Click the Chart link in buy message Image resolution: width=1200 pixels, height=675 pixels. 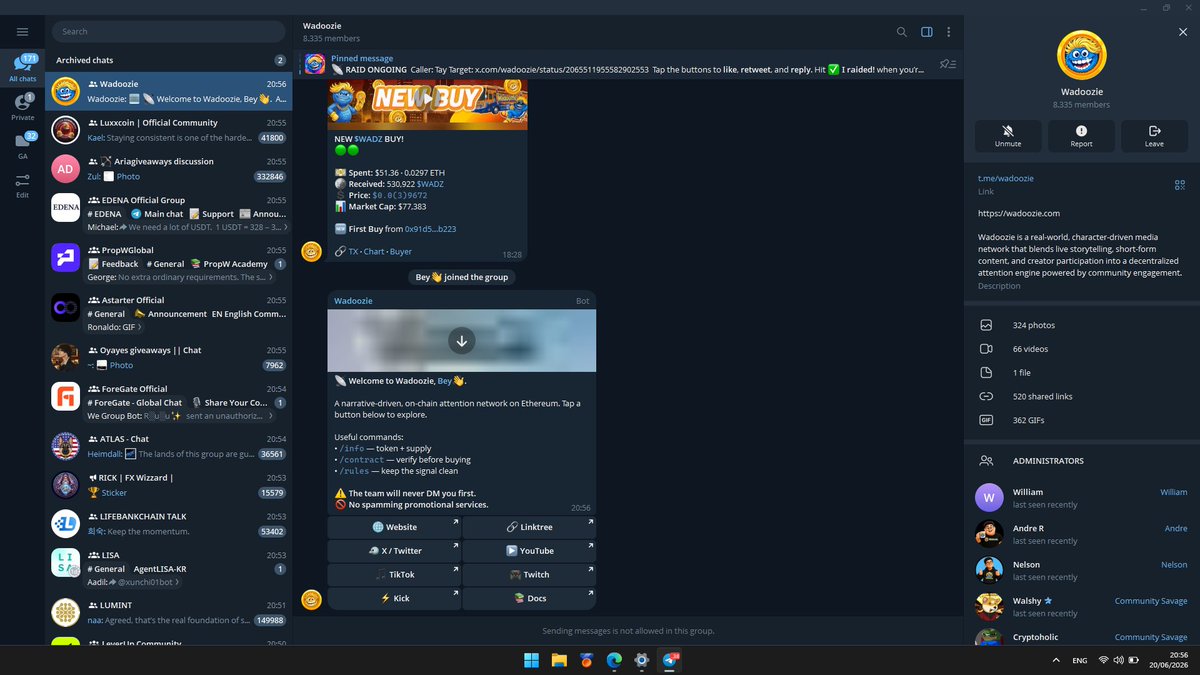pos(374,252)
